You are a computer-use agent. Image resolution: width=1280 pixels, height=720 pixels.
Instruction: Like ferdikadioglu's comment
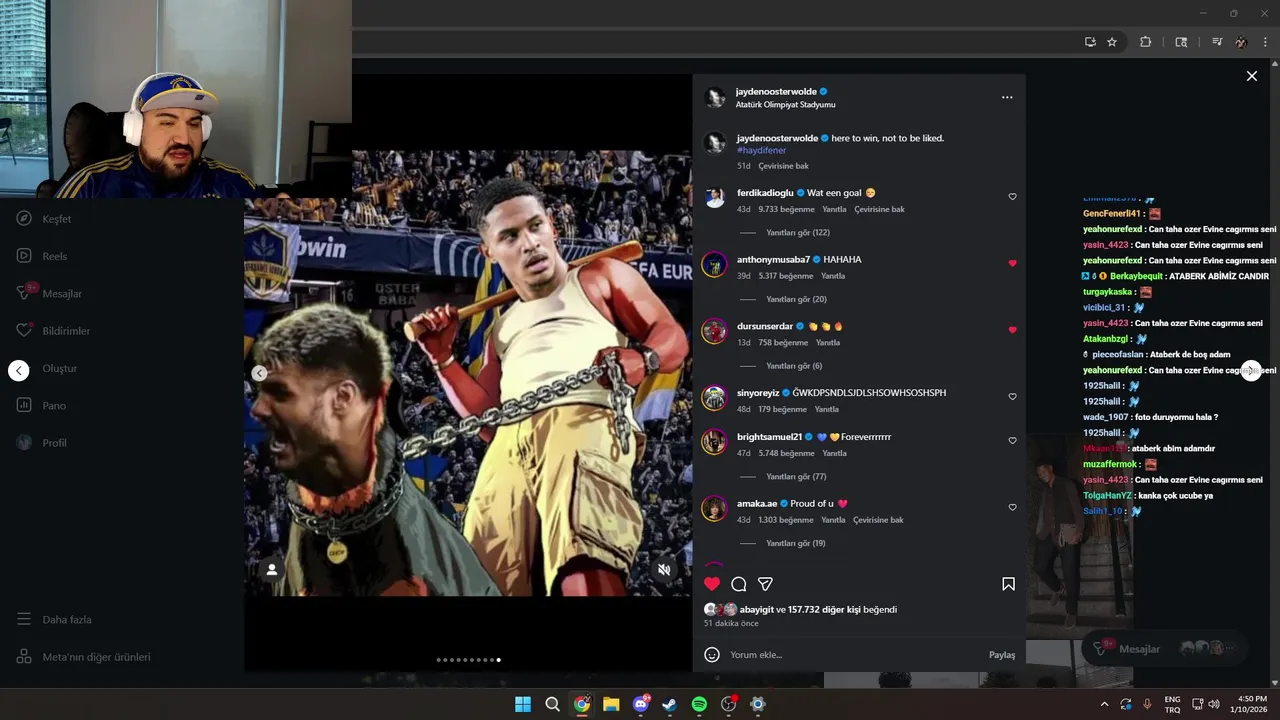coord(1012,197)
